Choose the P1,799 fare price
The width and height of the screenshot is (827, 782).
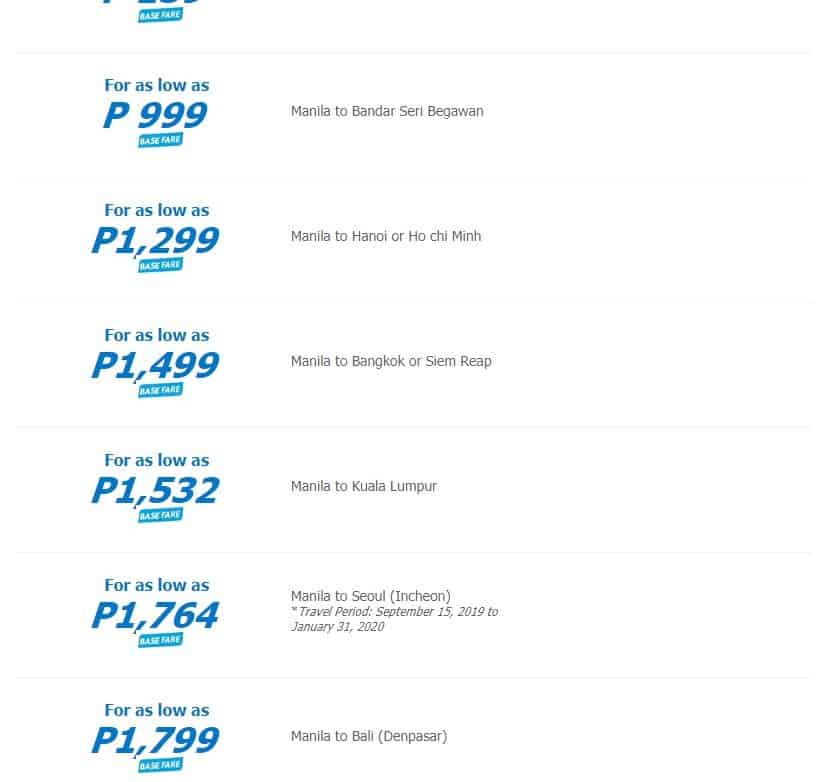155,740
